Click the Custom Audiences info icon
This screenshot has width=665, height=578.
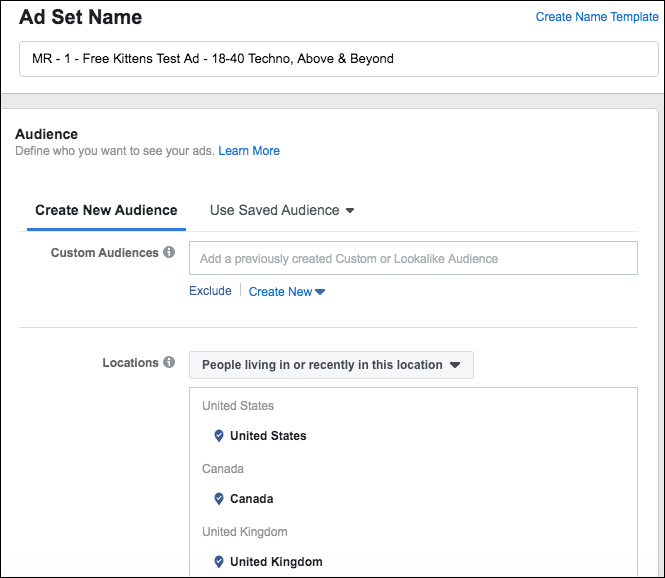coord(169,252)
